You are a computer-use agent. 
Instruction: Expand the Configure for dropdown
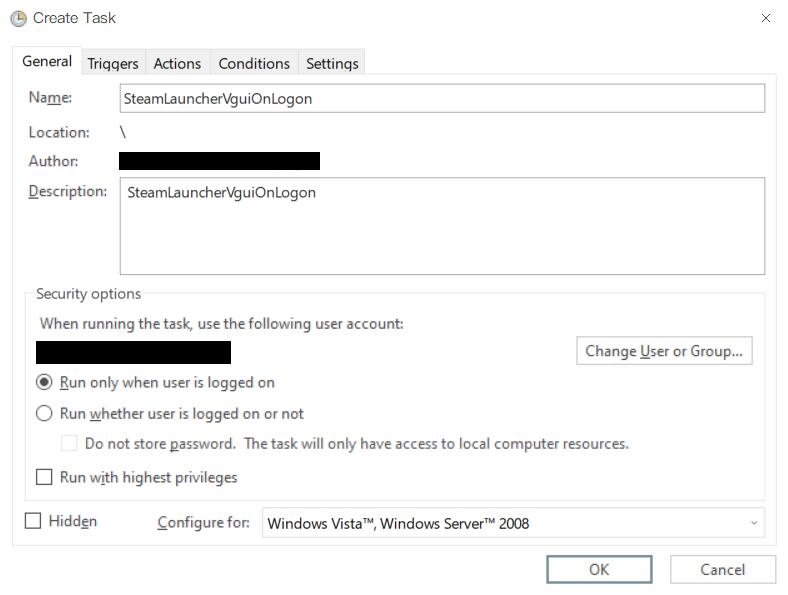point(513,523)
